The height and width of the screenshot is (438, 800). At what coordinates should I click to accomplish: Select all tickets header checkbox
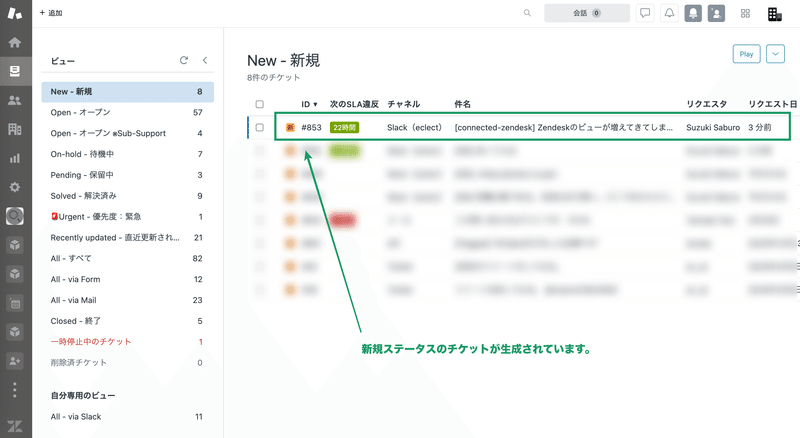click(x=260, y=104)
